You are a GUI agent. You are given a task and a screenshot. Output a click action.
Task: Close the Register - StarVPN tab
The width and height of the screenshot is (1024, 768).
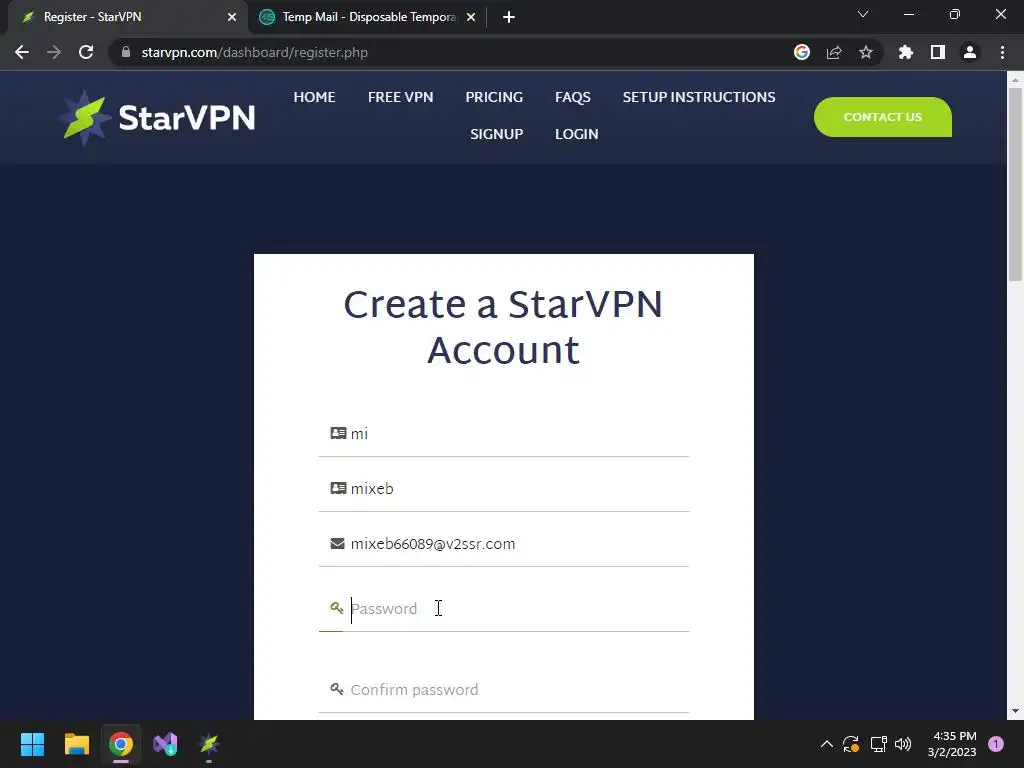point(231,17)
